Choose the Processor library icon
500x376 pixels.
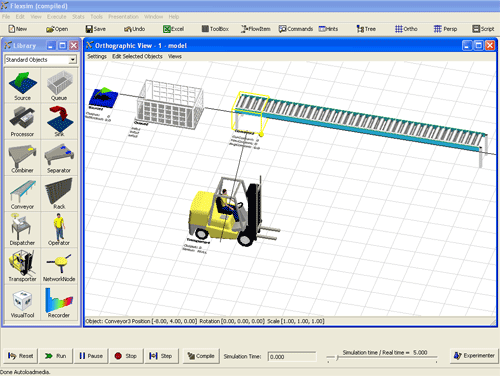coord(22,121)
